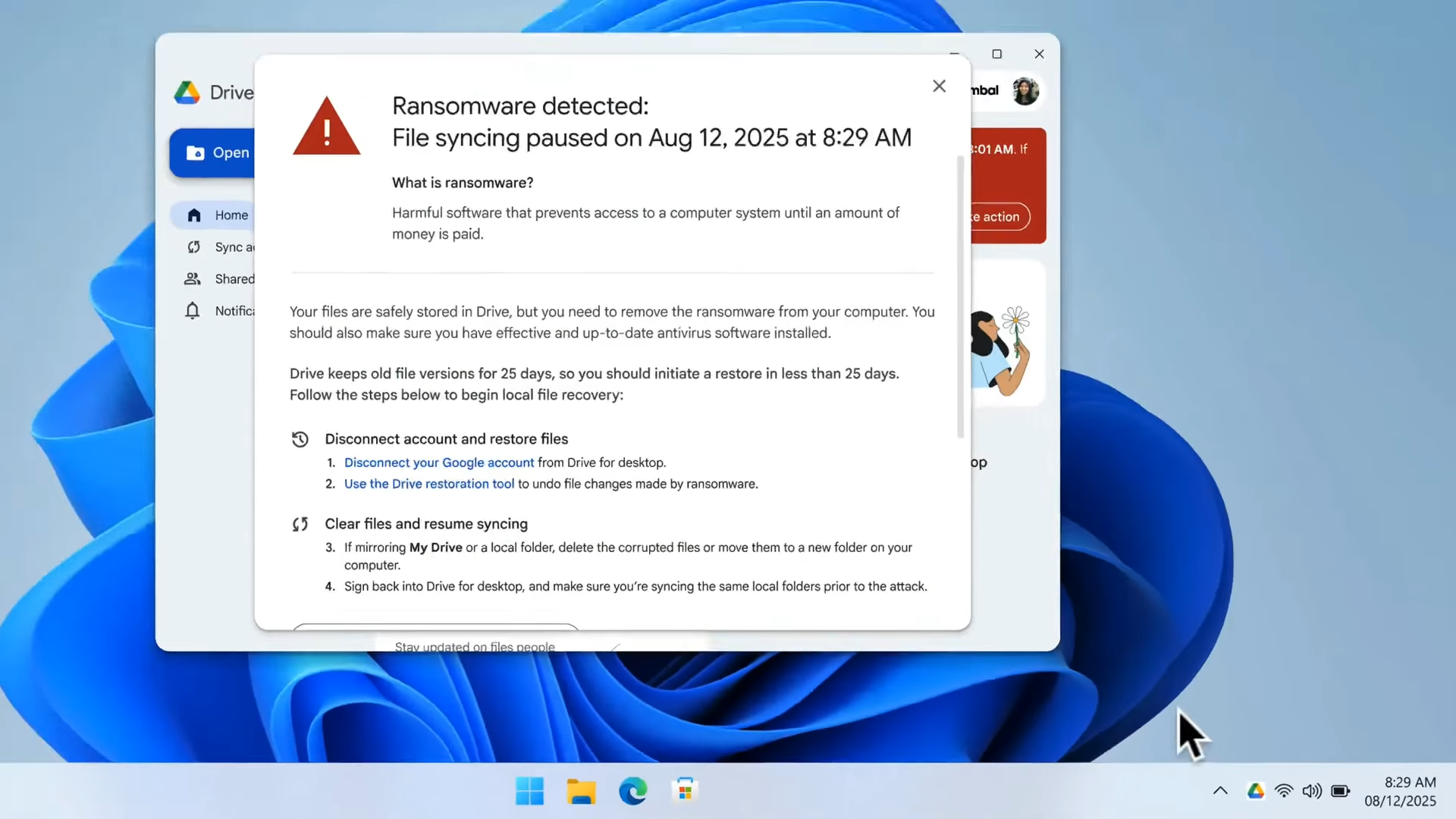Click the red ransomware warning triangle
The width and height of the screenshot is (1456, 819).
click(x=326, y=125)
